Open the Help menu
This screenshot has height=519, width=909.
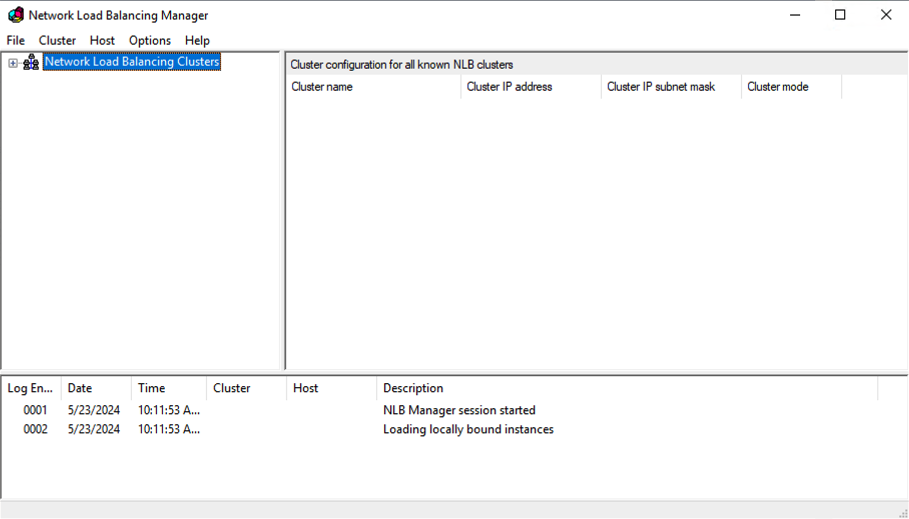click(197, 40)
